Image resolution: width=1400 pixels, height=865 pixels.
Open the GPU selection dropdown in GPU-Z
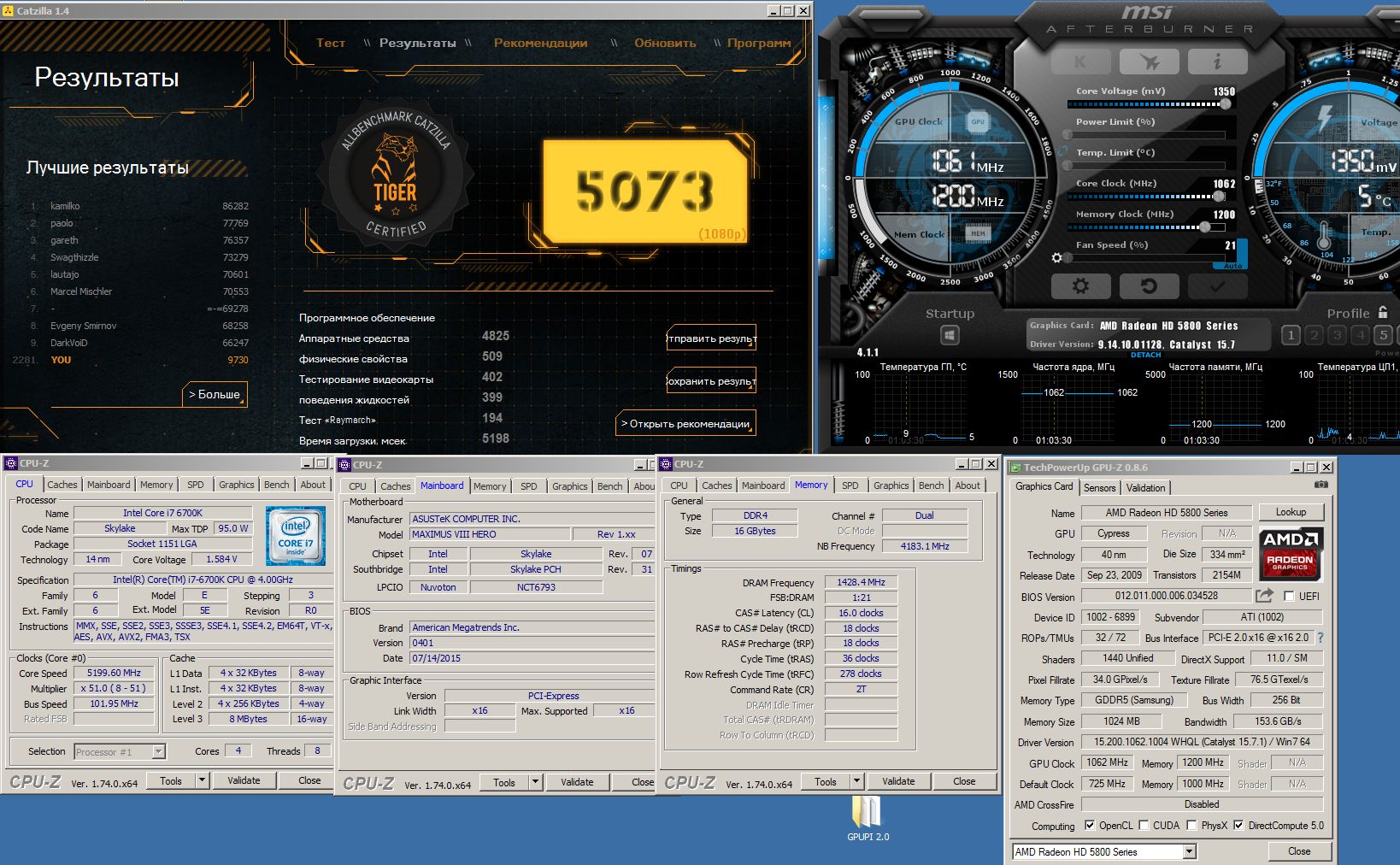click(x=1189, y=852)
